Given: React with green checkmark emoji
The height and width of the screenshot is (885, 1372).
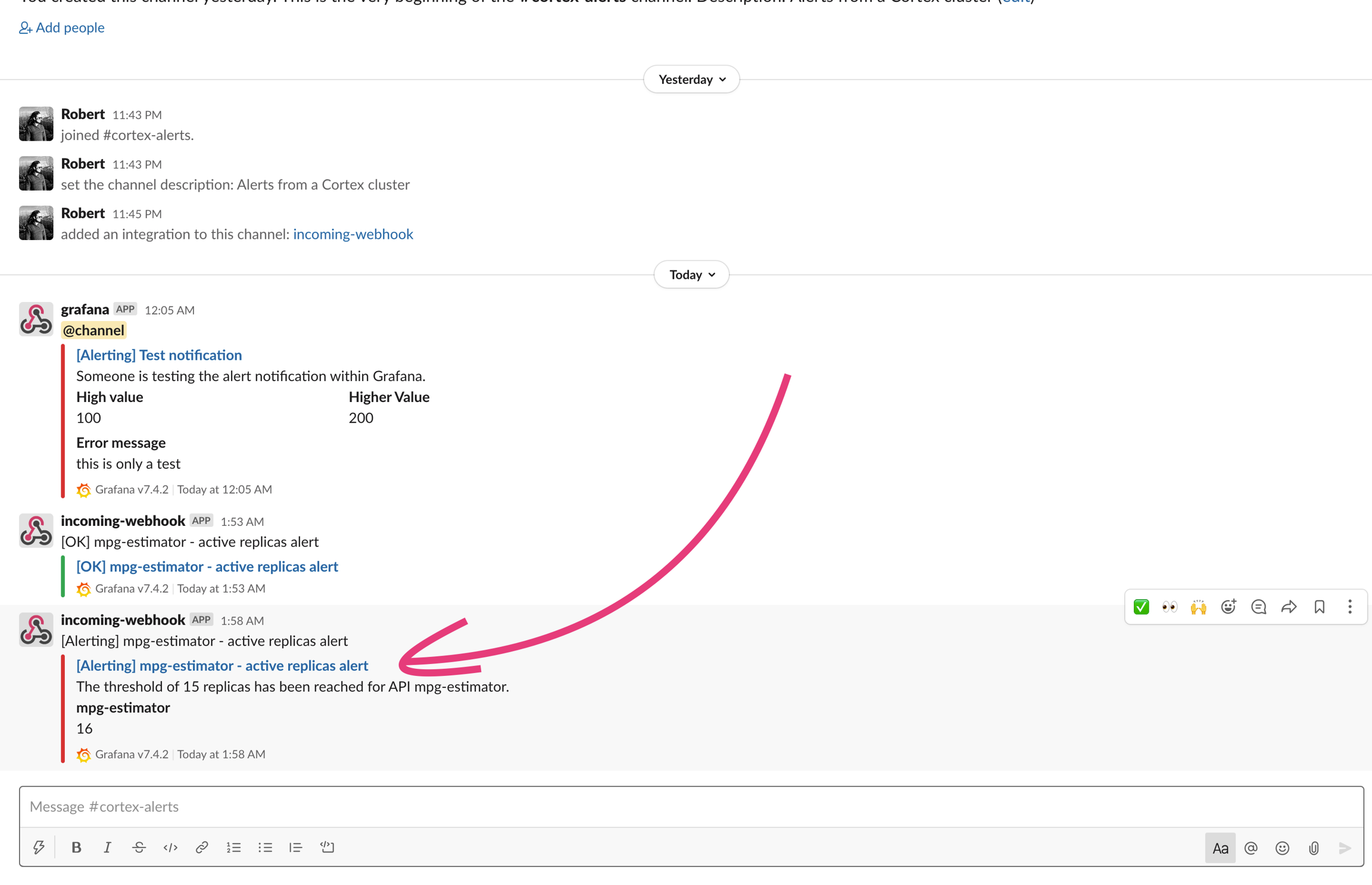Looking at the screenshot, I should click(x=1141, y=607).
